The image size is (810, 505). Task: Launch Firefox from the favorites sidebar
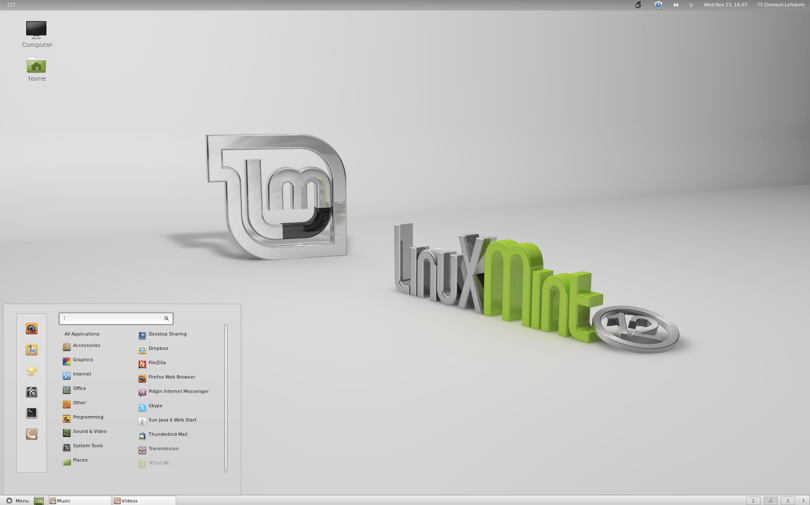[x=32, y=328]
